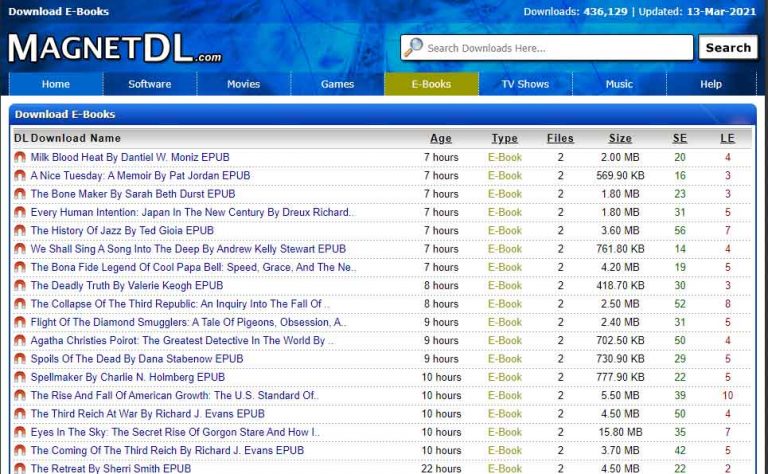Switch to the TV Shows tab

tap(525, 85)
